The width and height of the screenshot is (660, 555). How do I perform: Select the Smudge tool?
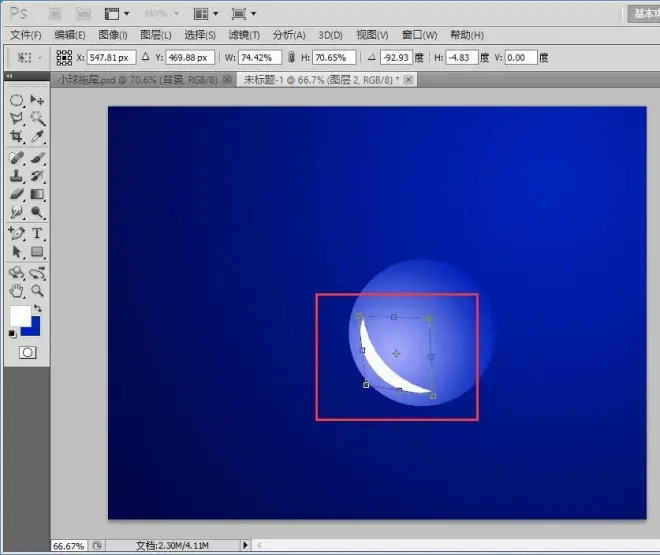coord(16,212)
